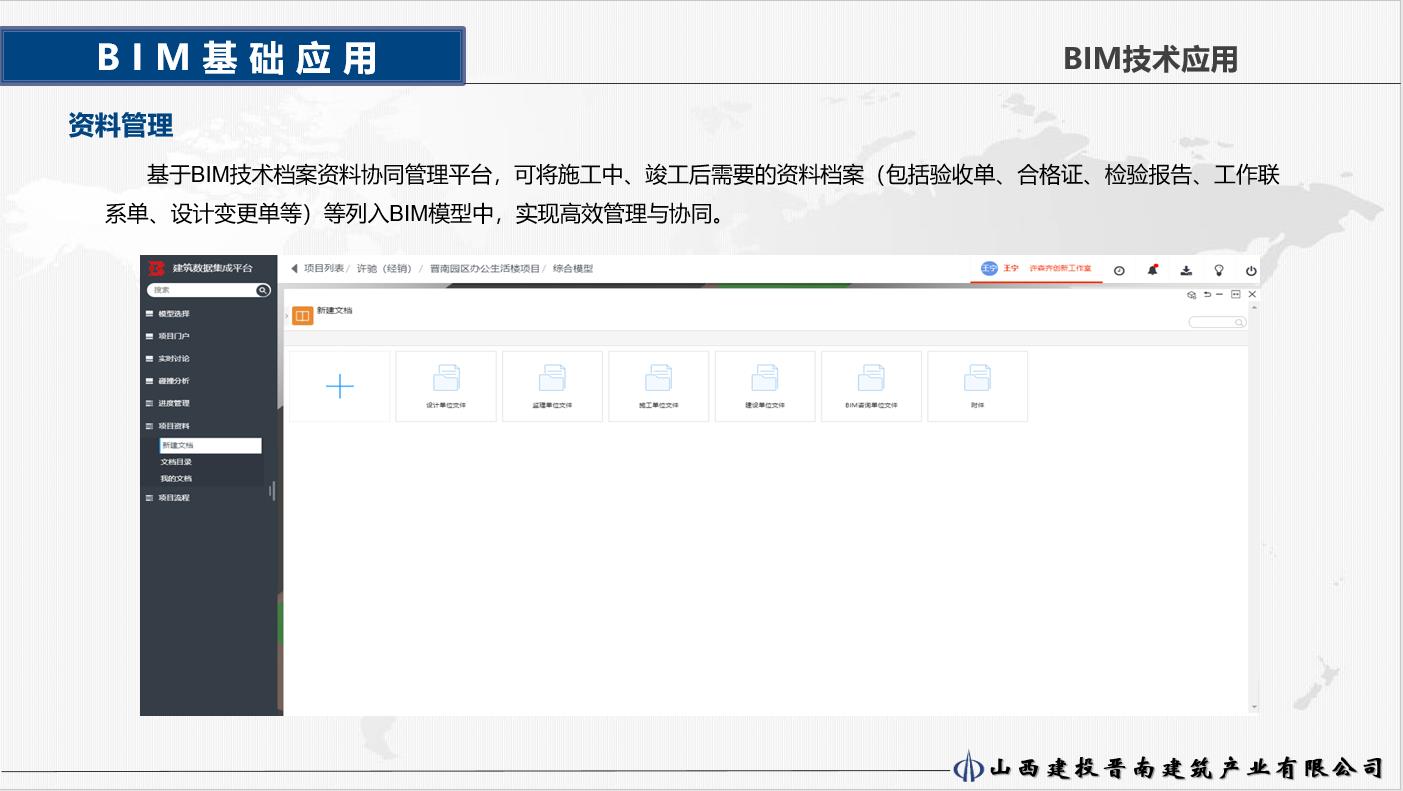Open the notifications bell

click(x=1153, y=269)
